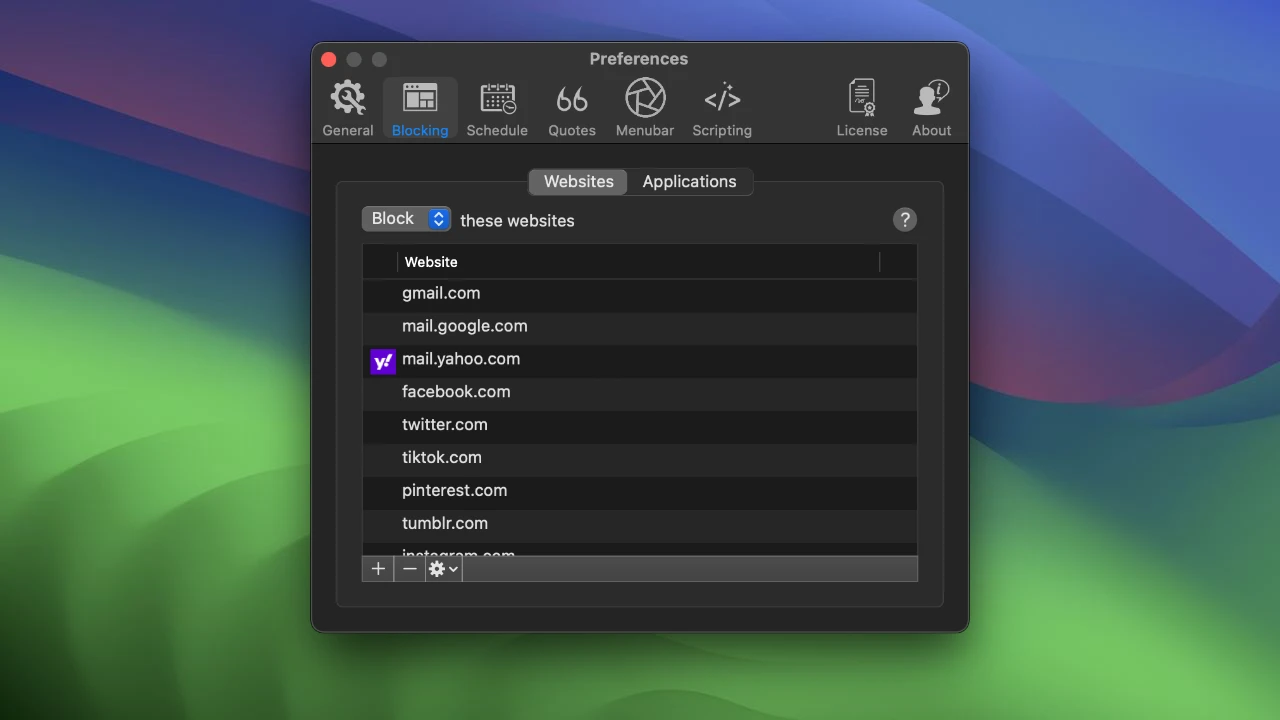Select the twitter.com entry
1280x720 pixels.
click(445, 425)
